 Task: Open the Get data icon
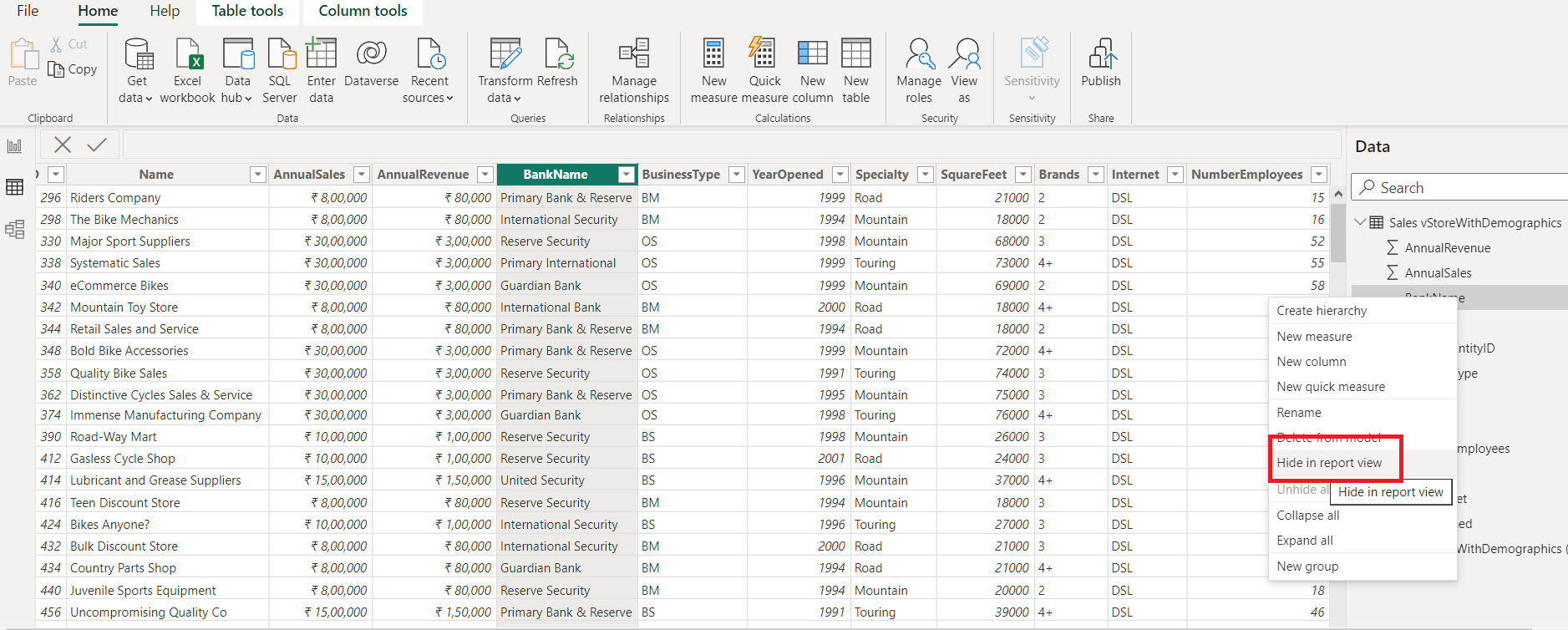[x=139, y=53]
